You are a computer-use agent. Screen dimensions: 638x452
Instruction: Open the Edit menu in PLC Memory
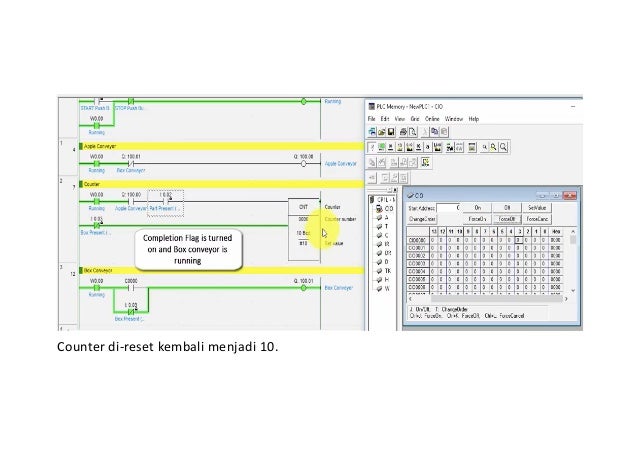(x=385, y=119)
